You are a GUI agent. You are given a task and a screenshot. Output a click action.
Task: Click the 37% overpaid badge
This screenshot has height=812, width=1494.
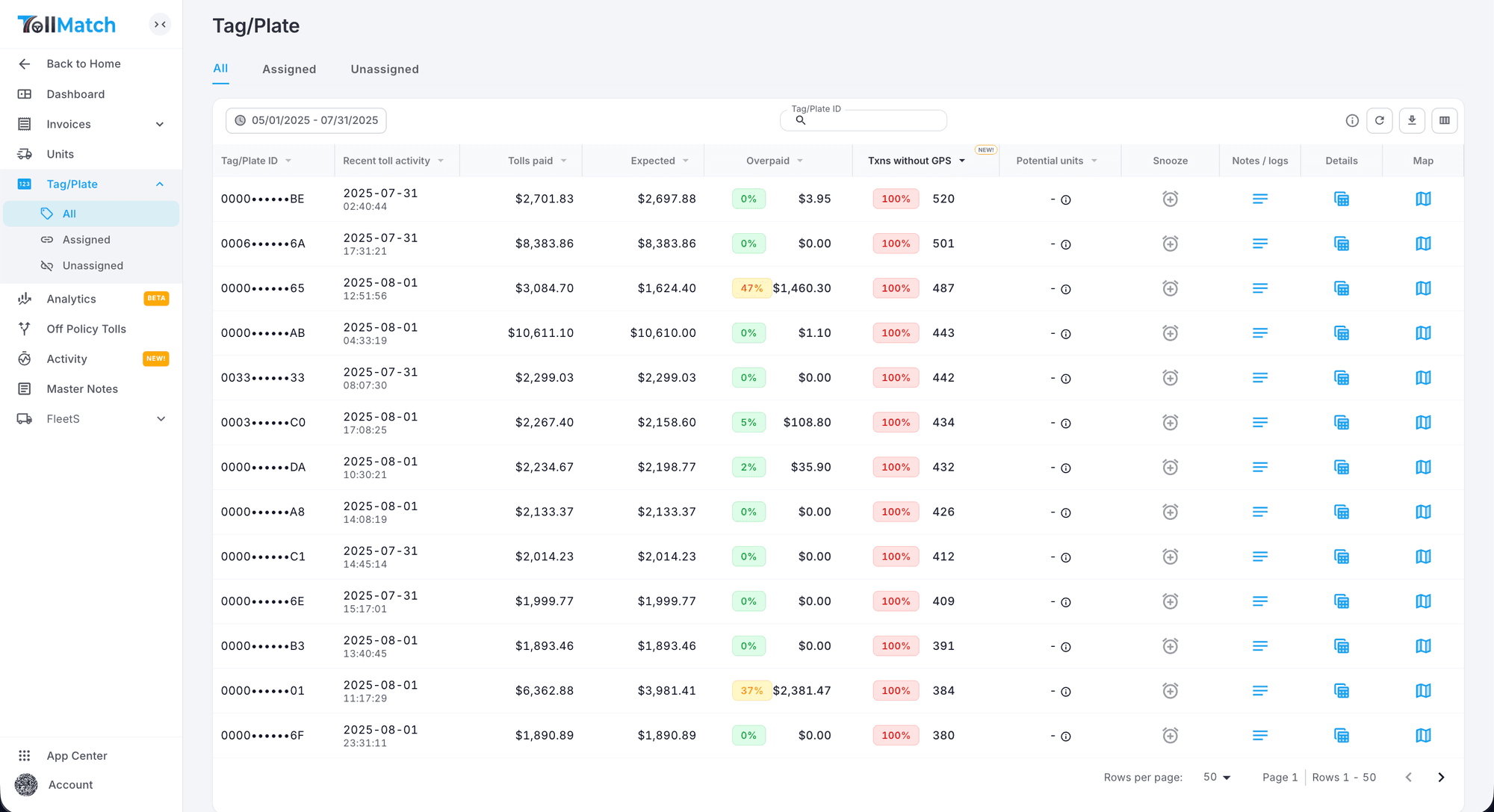point(751,691)
